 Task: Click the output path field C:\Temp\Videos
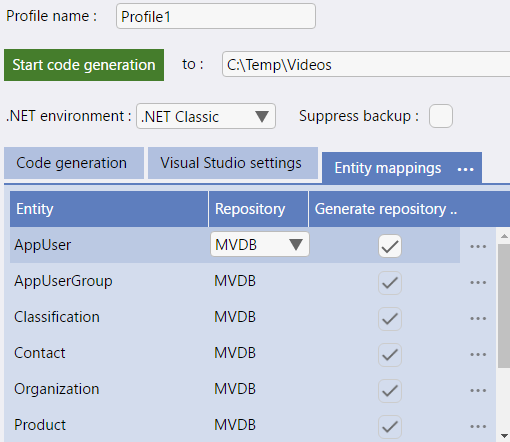pyautogui.click(x=366, y=64)
